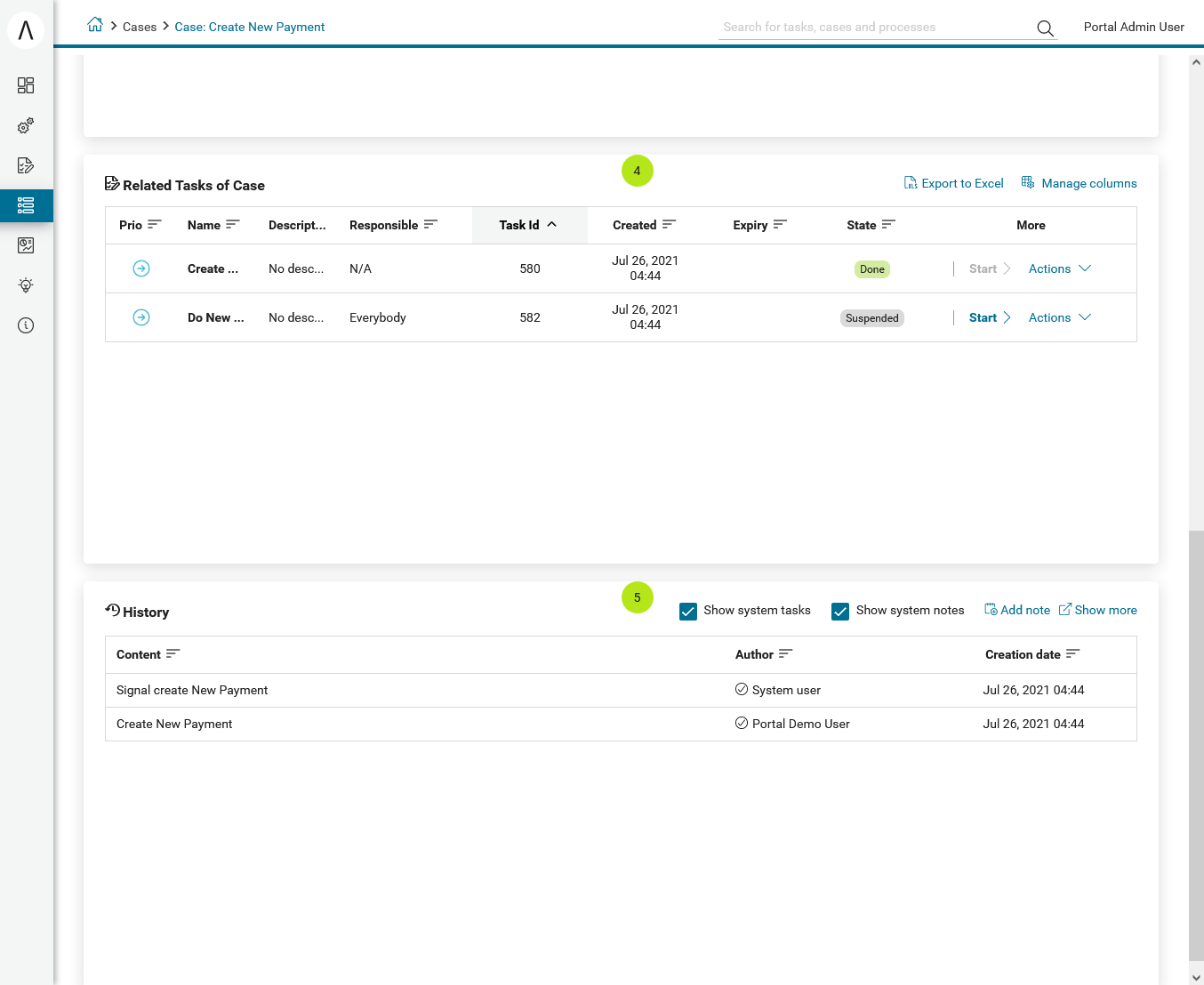
Task: Click the home breadcrumb icon
Action: click(x=95, y=26)
